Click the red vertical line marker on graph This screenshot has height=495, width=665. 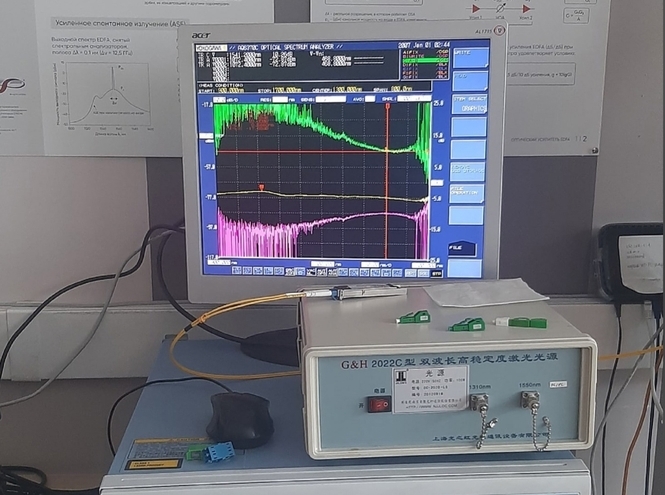[x=387, y=180]
